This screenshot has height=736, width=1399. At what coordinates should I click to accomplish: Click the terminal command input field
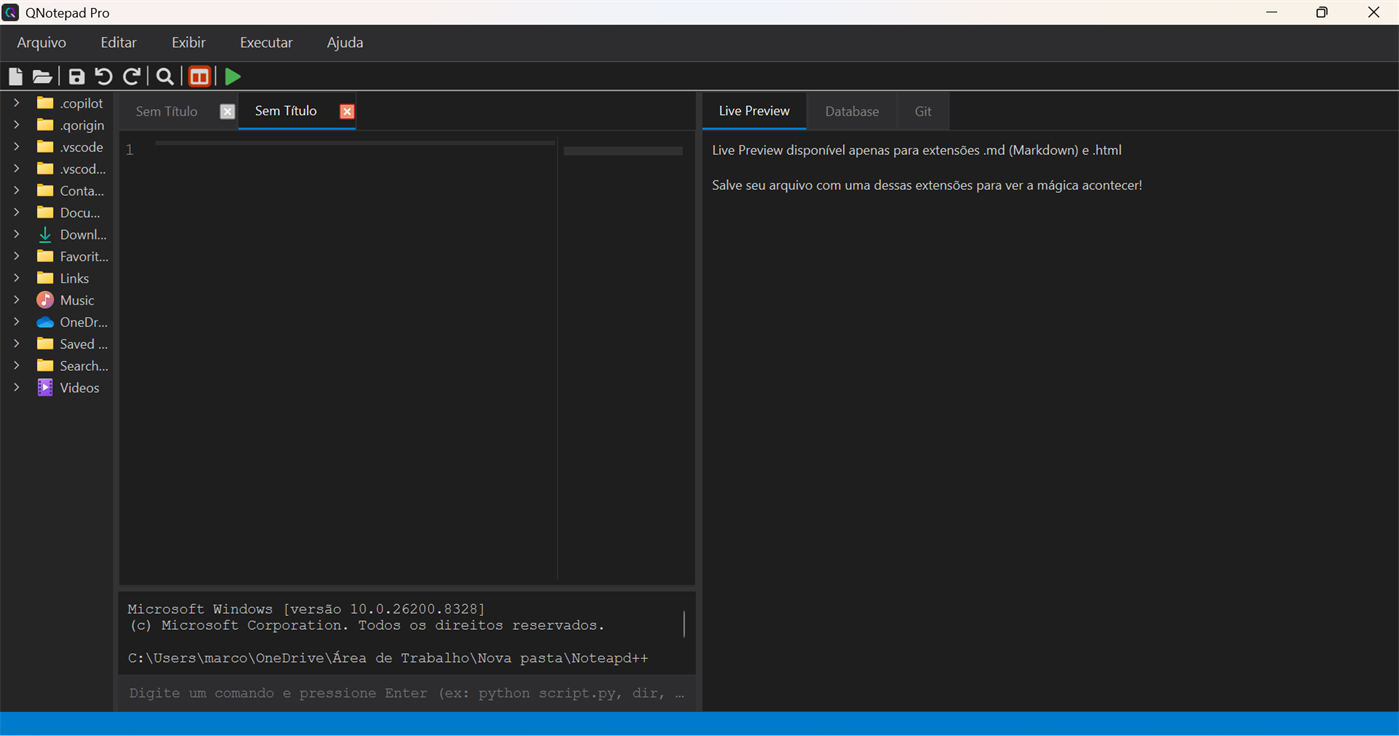pos(407,693)
